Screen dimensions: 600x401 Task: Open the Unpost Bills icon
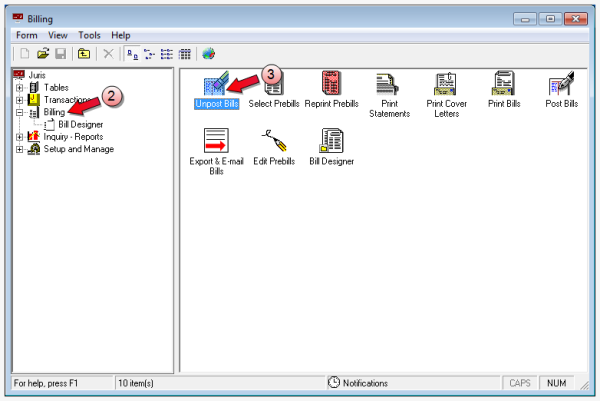[216, 83]
